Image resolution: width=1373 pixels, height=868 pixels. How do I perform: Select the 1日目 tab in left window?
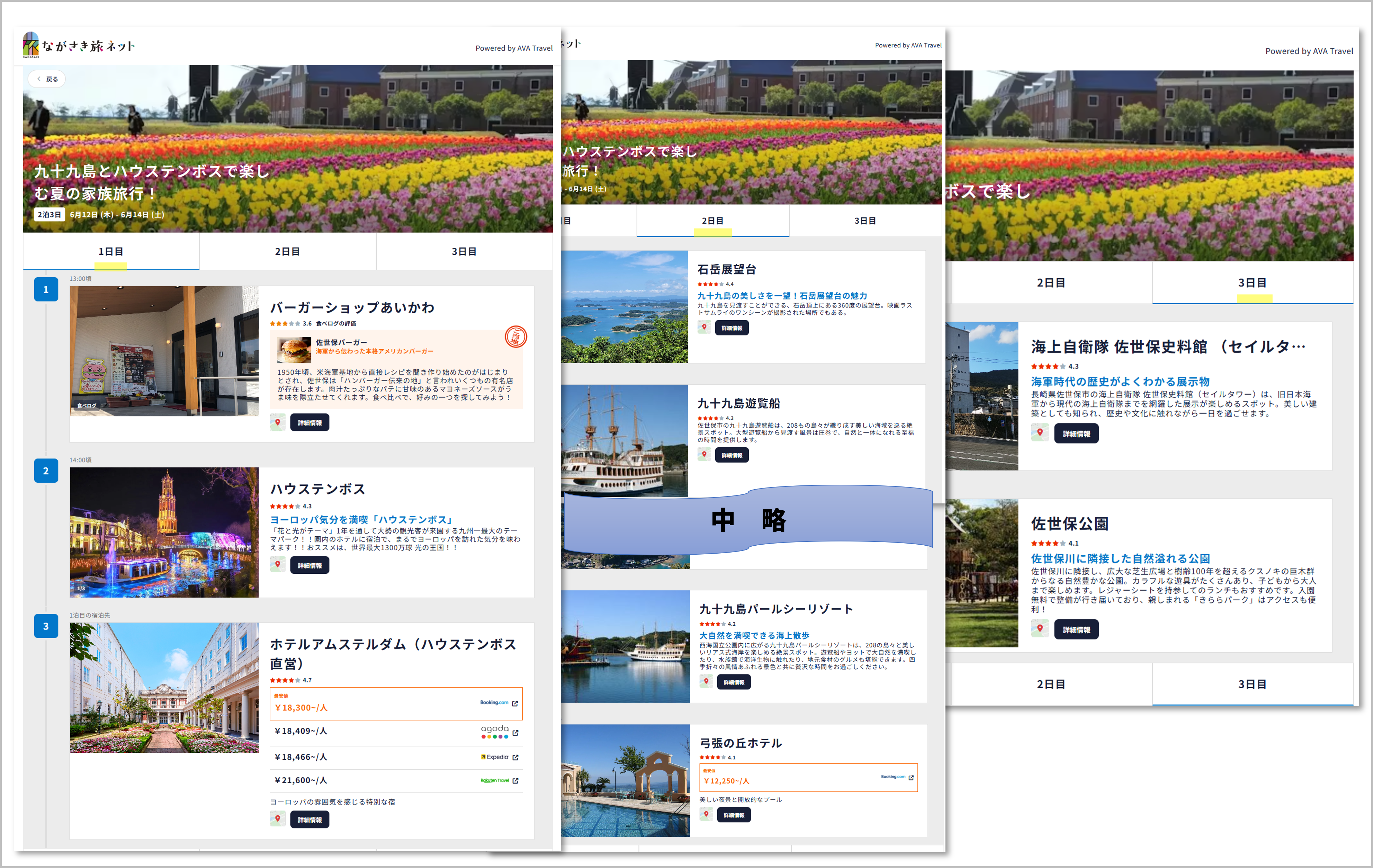point(111,251)
